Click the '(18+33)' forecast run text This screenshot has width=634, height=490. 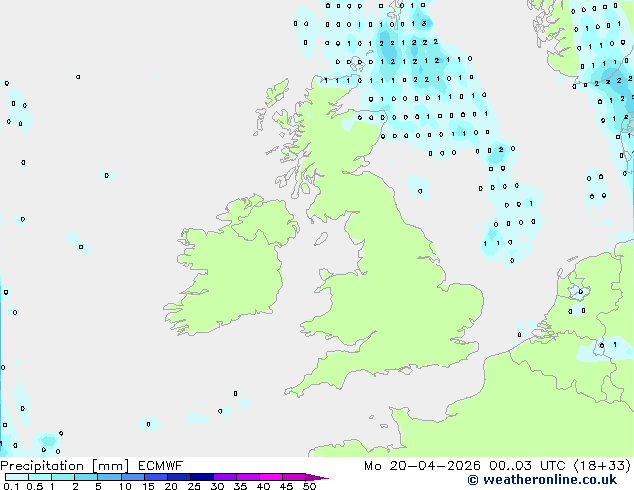[602, 466]
